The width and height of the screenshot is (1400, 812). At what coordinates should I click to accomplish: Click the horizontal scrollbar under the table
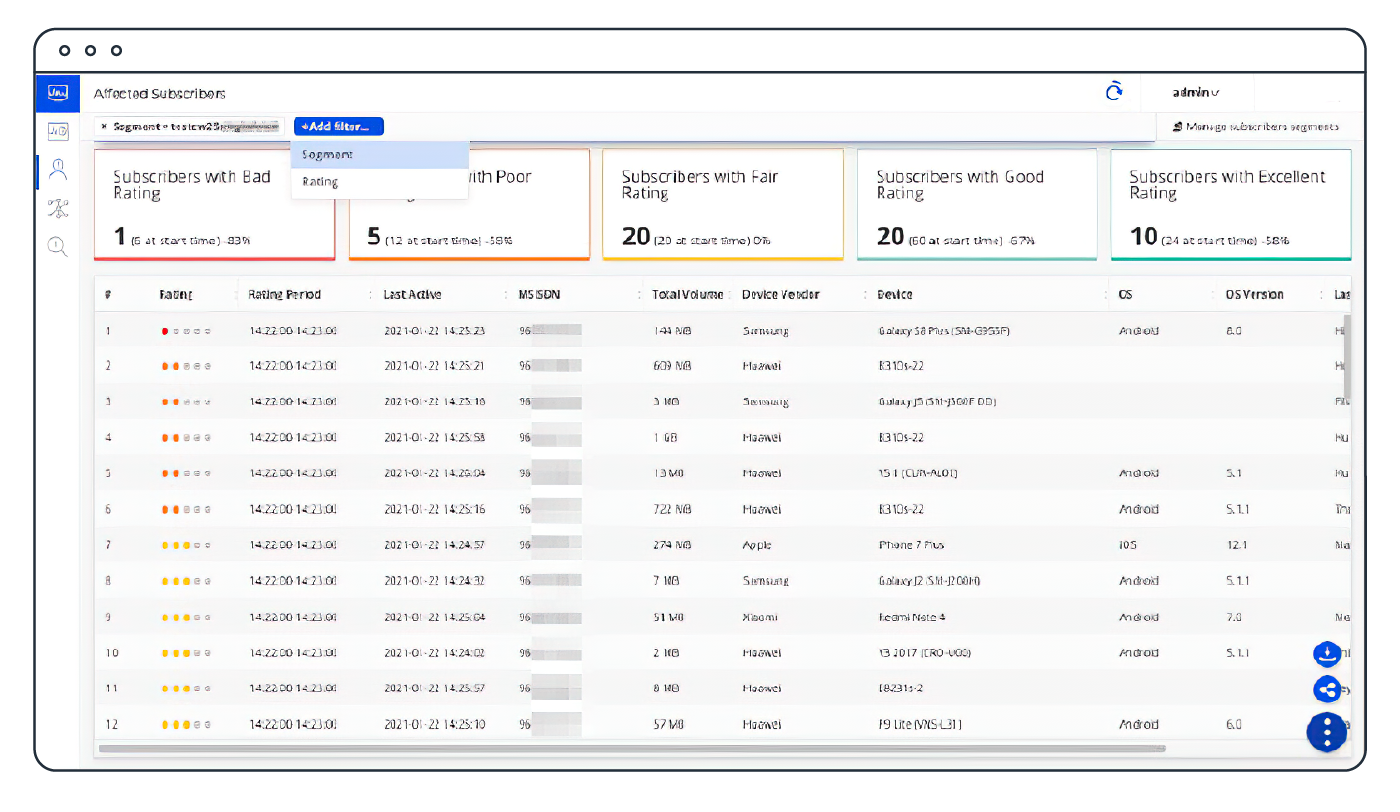pyautogui.click(x=630, y=748)
